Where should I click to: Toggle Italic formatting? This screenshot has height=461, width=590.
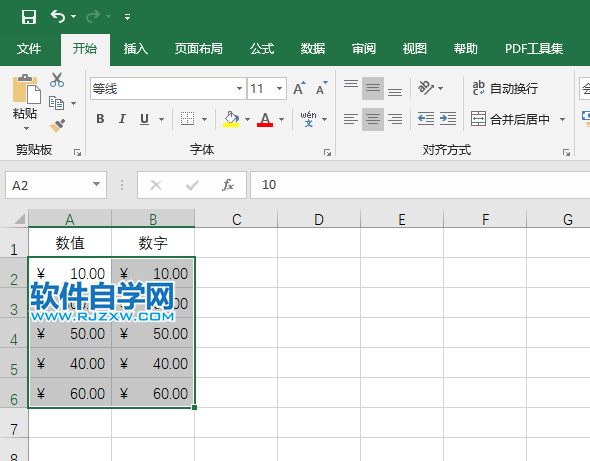click(x=122, y=119)
